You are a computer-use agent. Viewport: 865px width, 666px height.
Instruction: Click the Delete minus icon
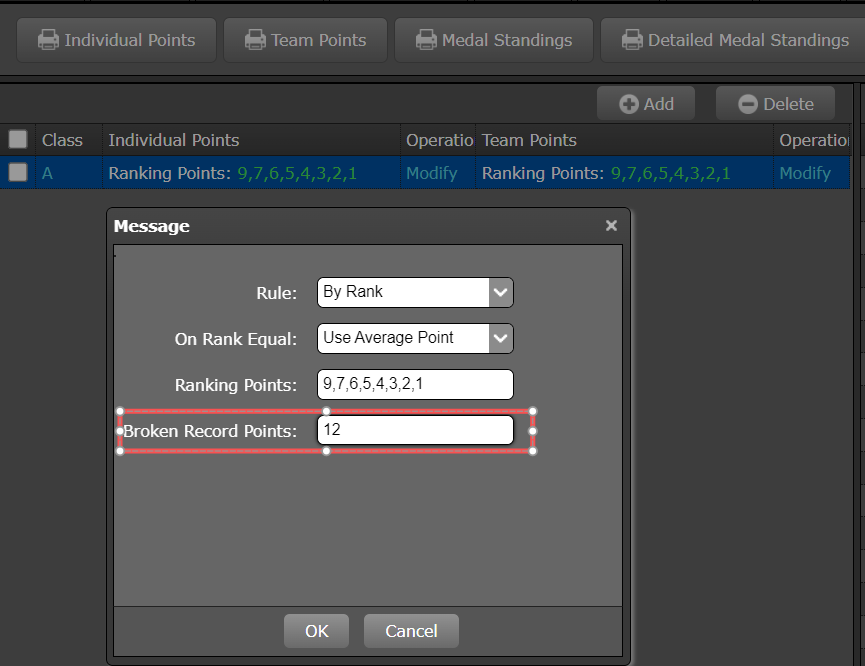point(747,104)
